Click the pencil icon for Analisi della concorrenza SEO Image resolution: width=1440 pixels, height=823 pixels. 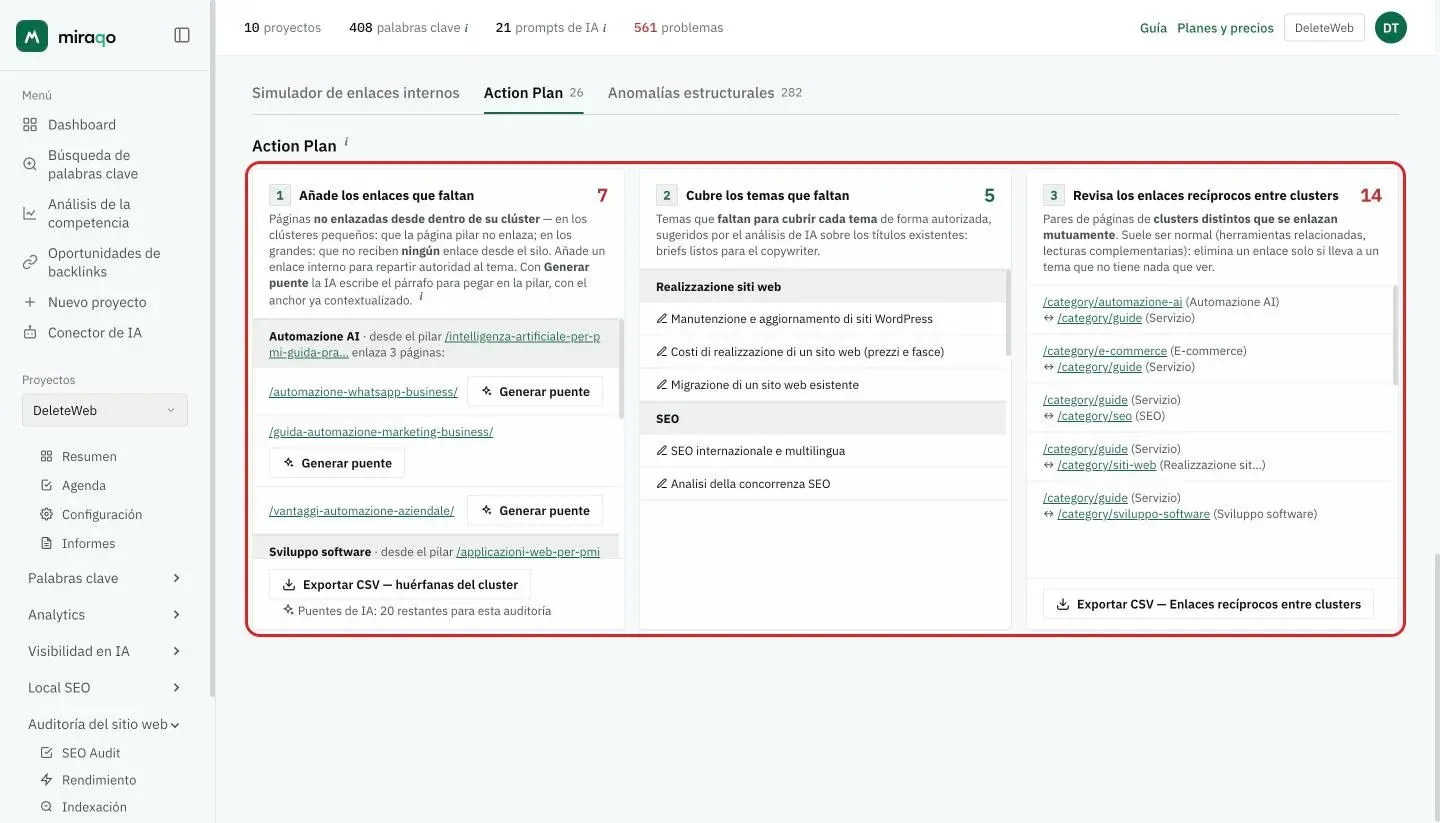(x=661, y=484)
